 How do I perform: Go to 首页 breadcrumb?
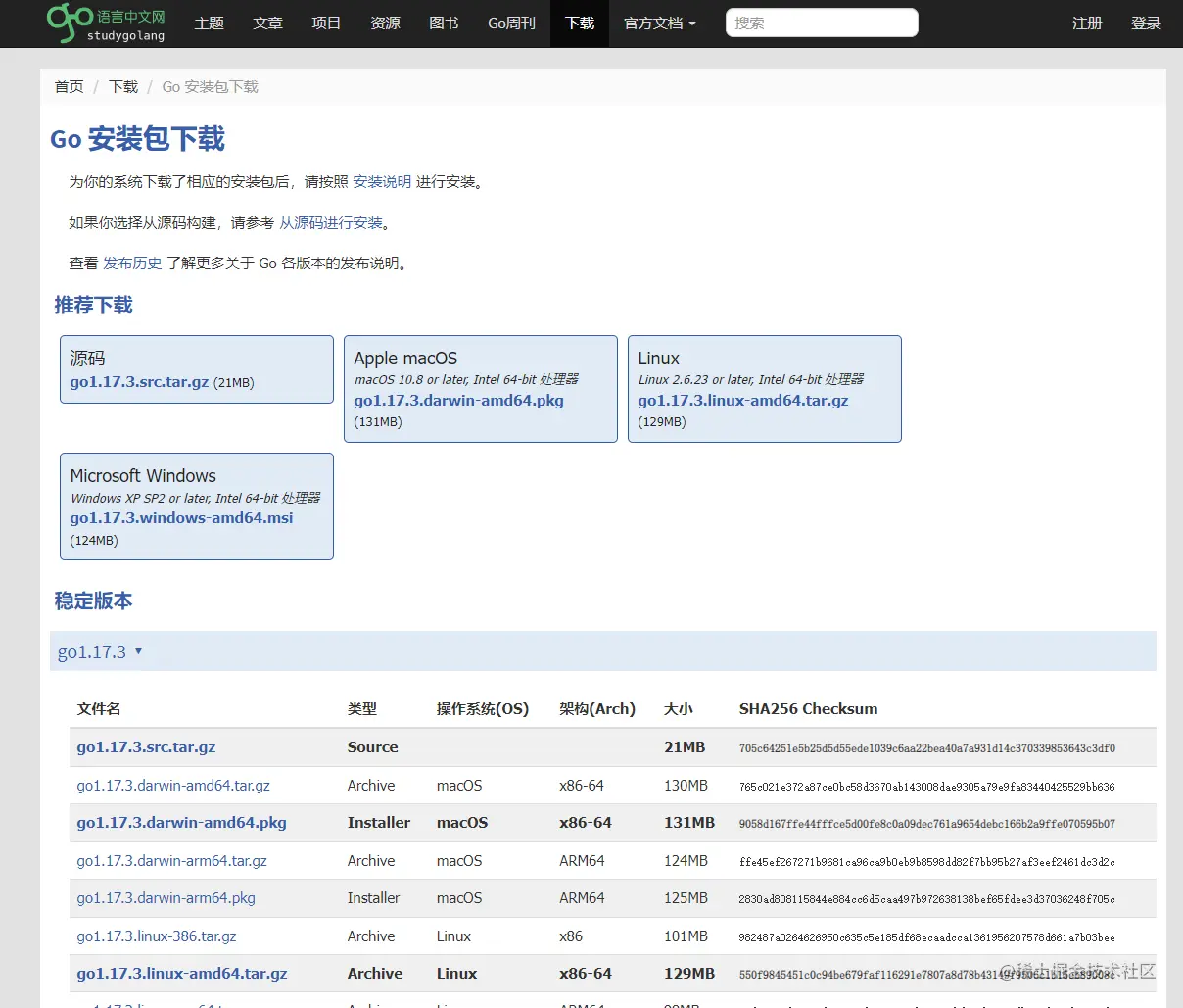[x=70, y=87]
